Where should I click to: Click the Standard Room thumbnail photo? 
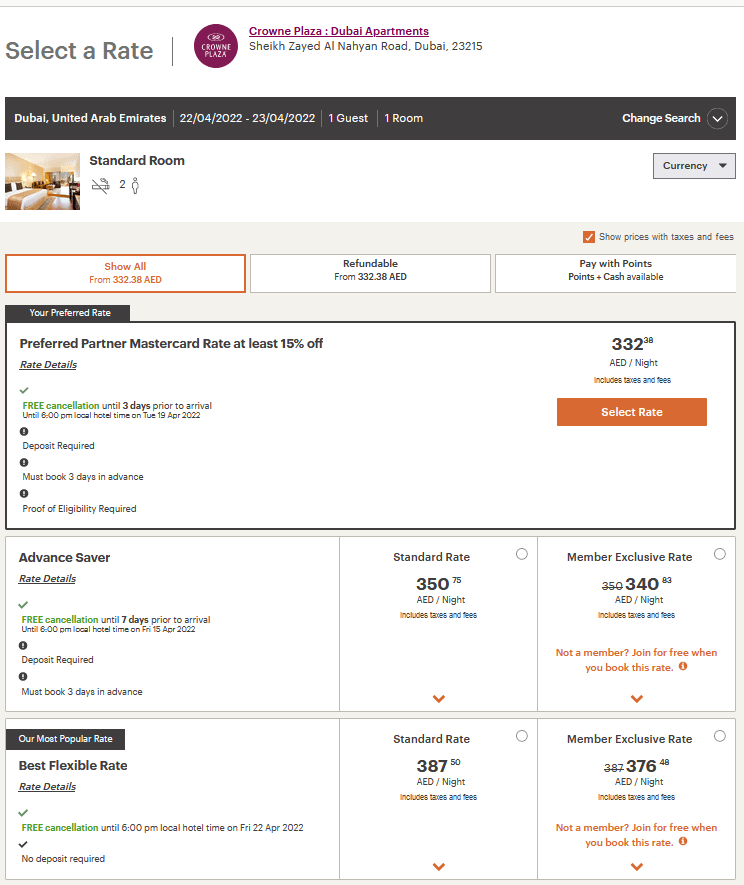pyautogui.click(x=42, y=181)
